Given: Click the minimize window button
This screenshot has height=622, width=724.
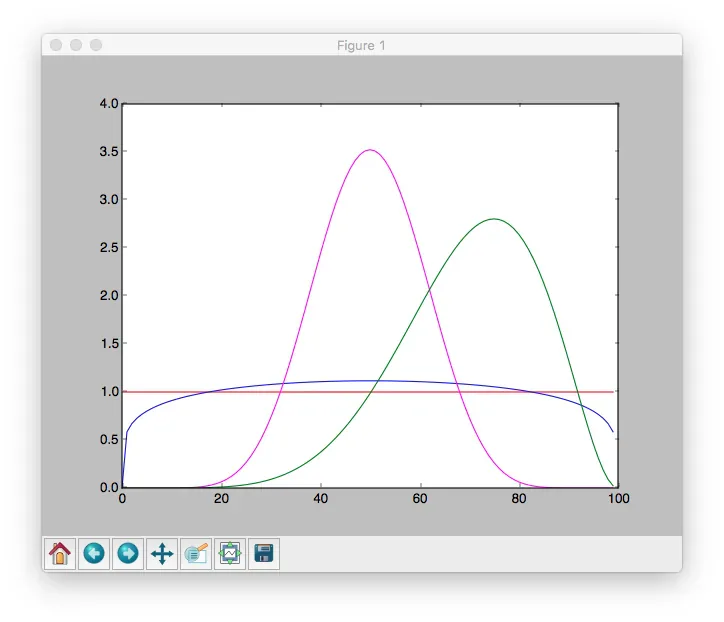Looking at the screenshot, I should point(76,45).
